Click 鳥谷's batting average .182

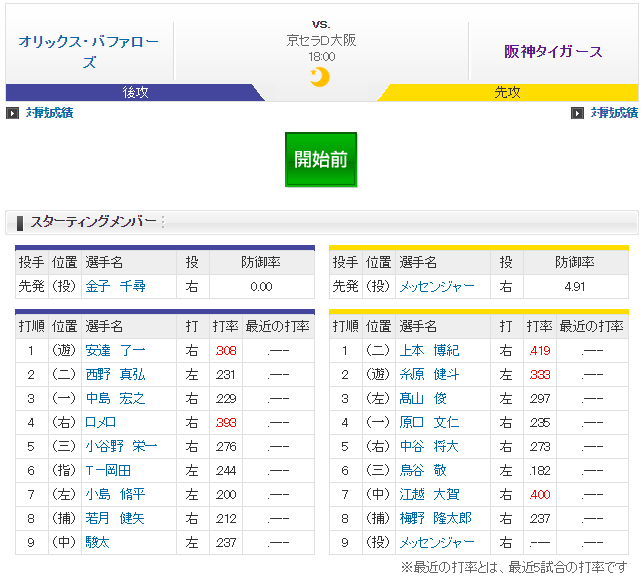[x=540, y=470]
